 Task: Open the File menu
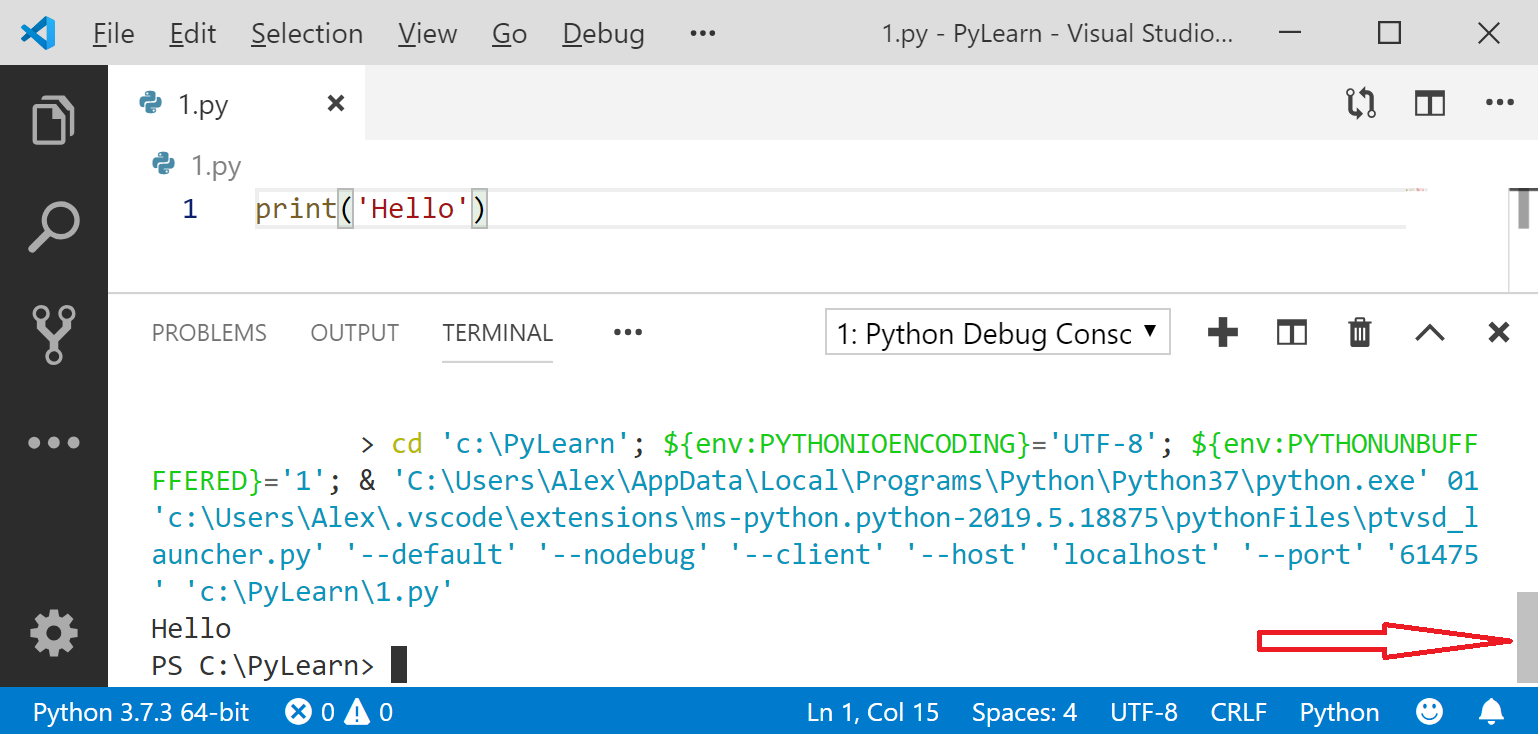113,33
